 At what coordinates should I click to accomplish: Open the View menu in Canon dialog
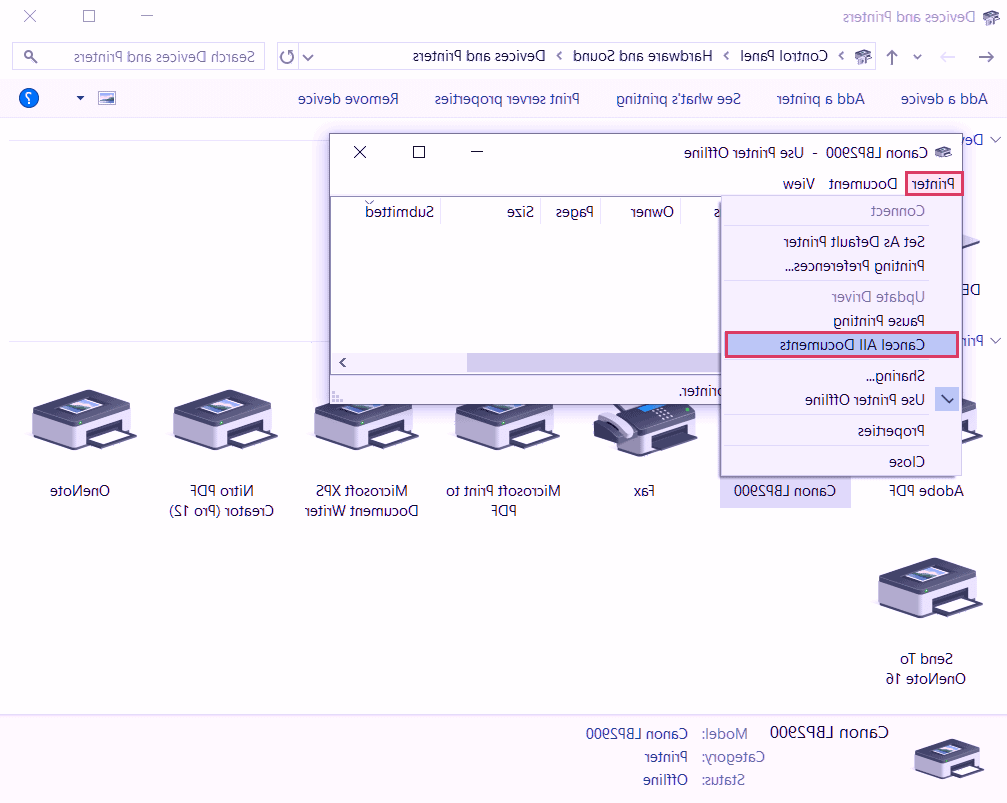[x=799, y=184]
